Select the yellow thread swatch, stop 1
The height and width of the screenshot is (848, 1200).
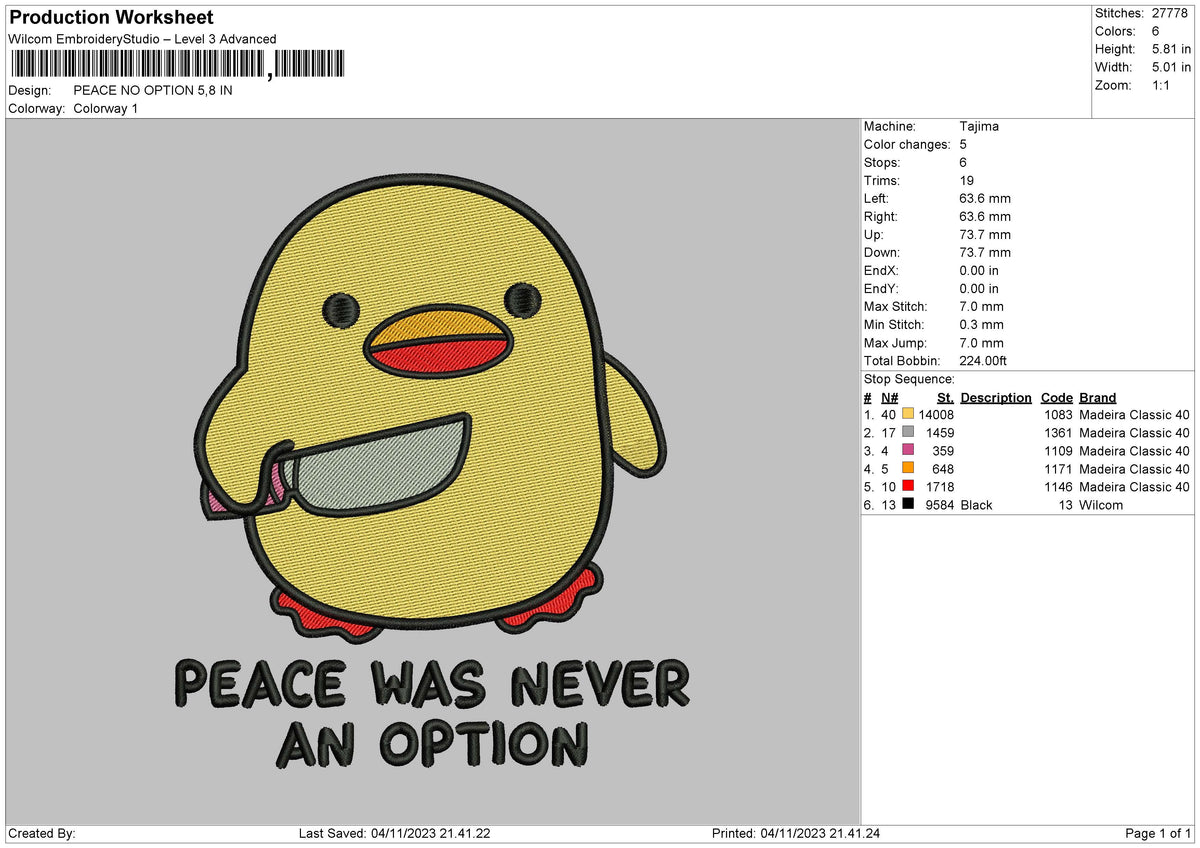click(908, 415)
